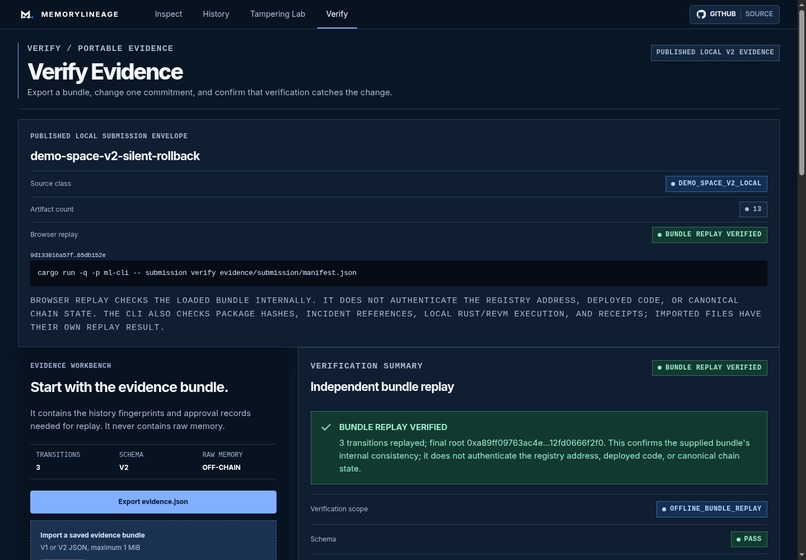806x560 pixels.
Task: Click the Browser replay Bundle Replay Verified badge
Action: click(709, 234)
